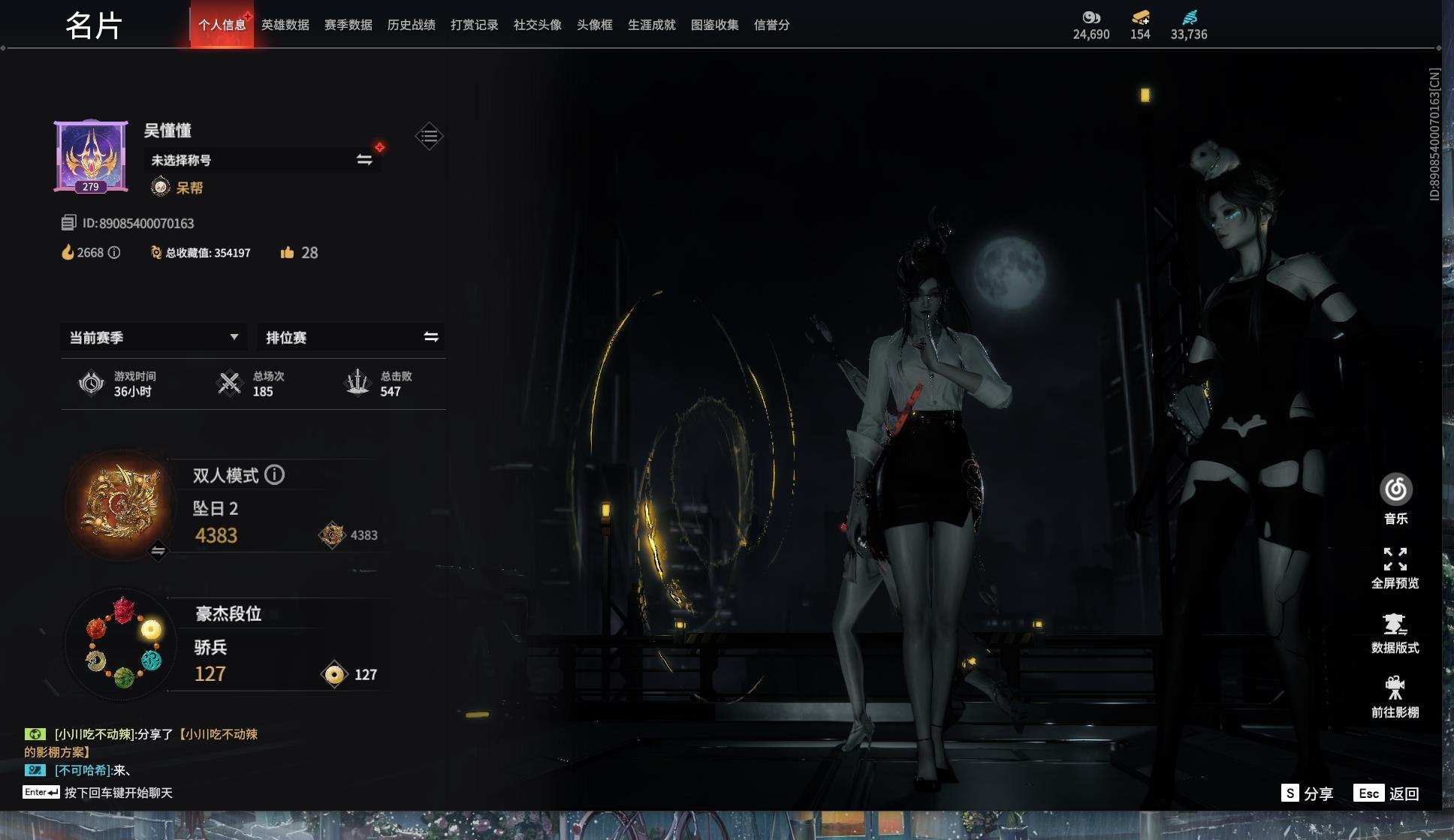
Task: Open the 信誉分 tab
Action: click(772, 25)
